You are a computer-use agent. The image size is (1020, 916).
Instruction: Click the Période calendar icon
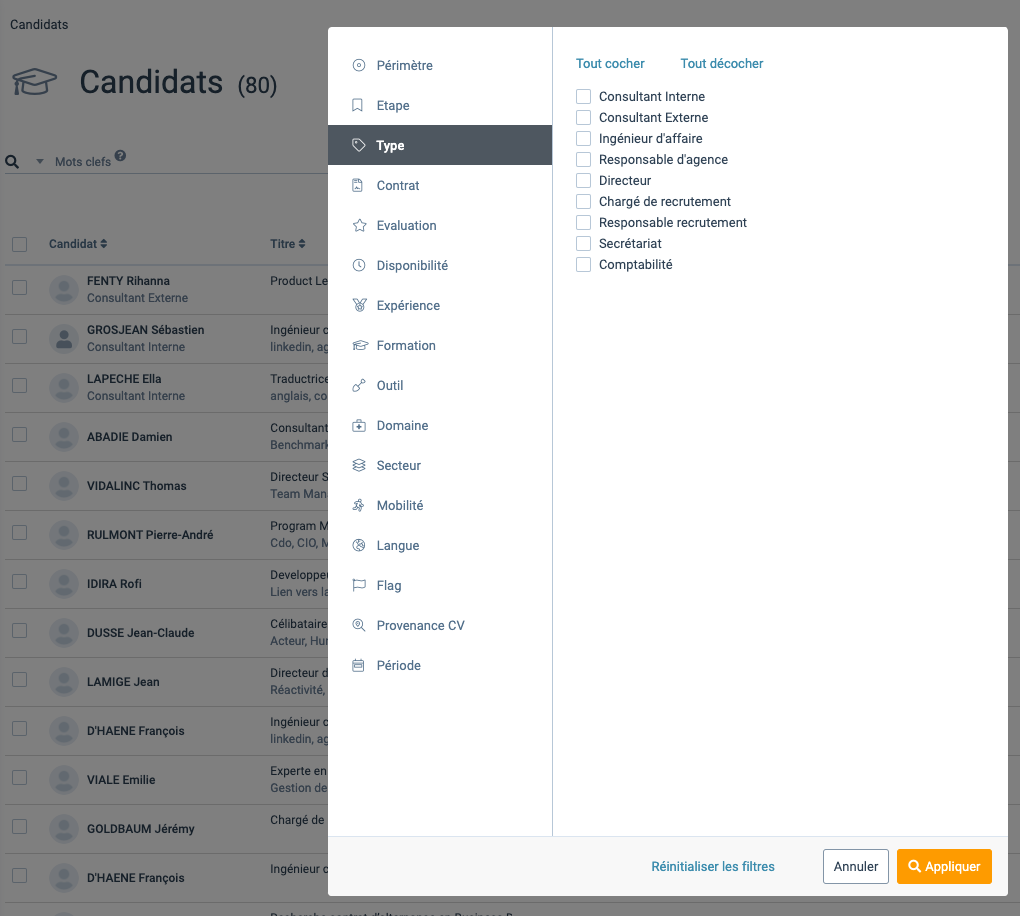[358, 665]
